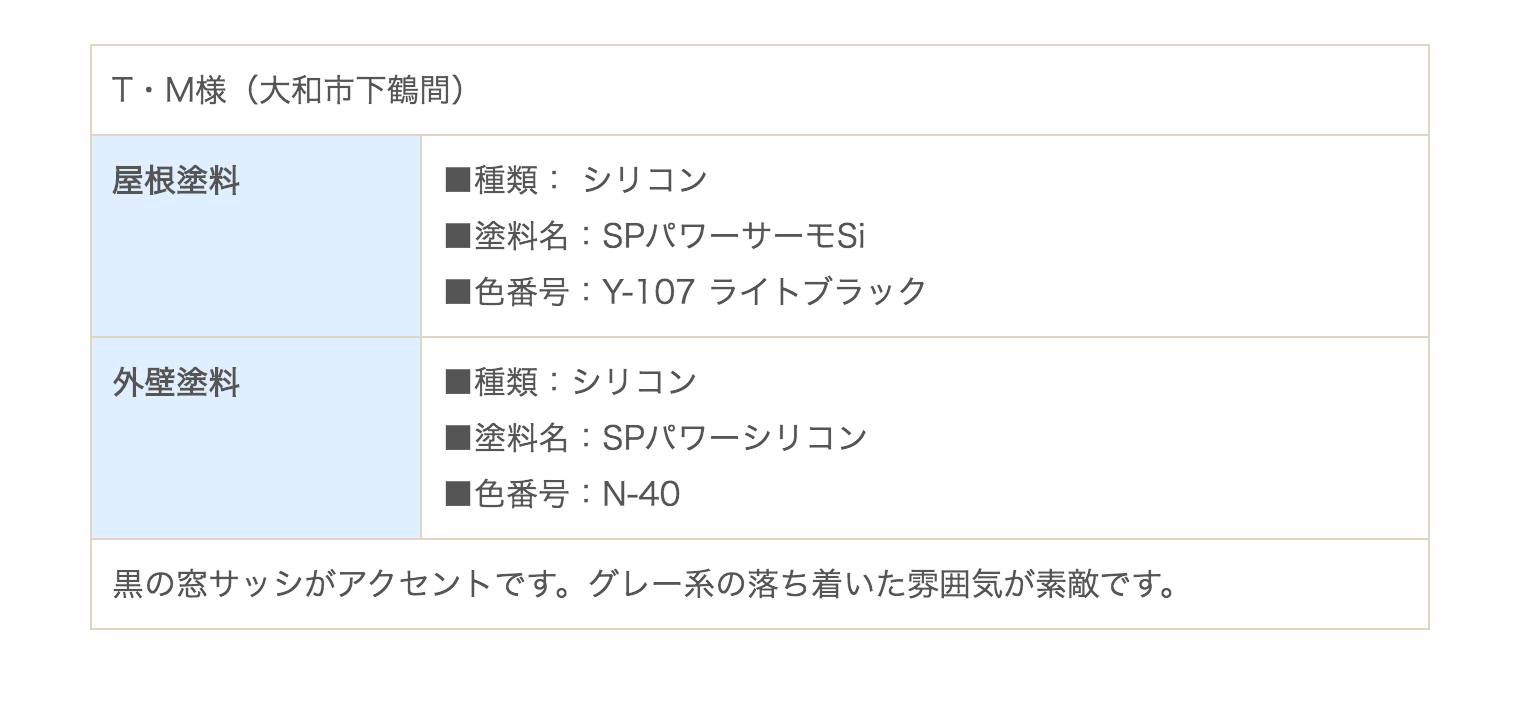Click the square bullet before SPパワーシリコン
Viewport: 1520px width, 726px height.
458,438
